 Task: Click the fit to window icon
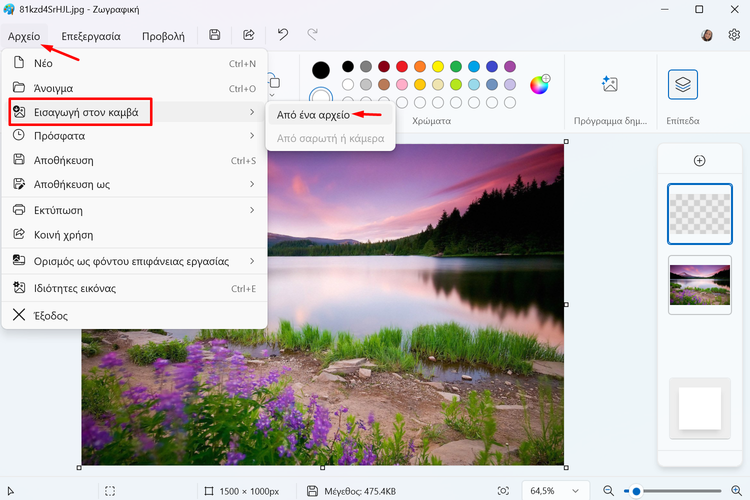pyautogui.click(x=503, y=491)
